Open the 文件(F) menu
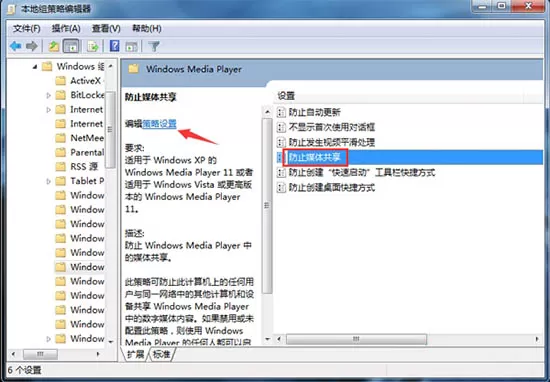This screenshot has width=550, height=382. (x=27, y=28)
